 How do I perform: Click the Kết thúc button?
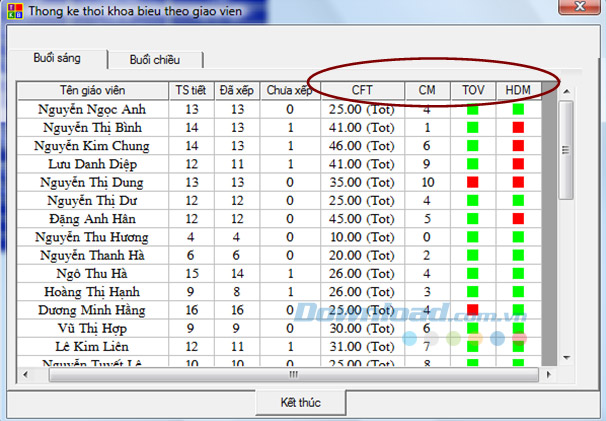pos(301,402)
